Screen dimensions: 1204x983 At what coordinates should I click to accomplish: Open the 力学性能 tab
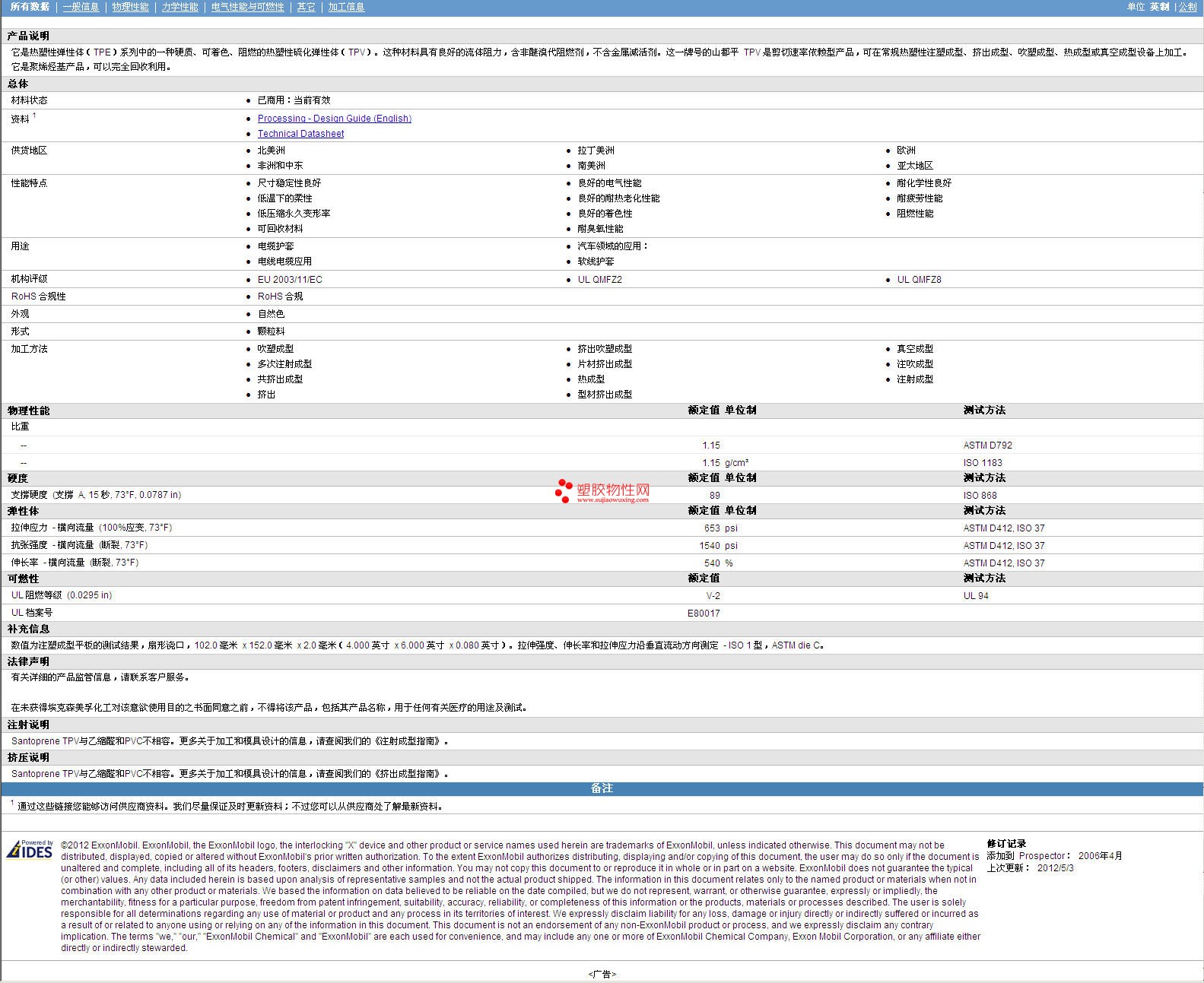point(179,7)
